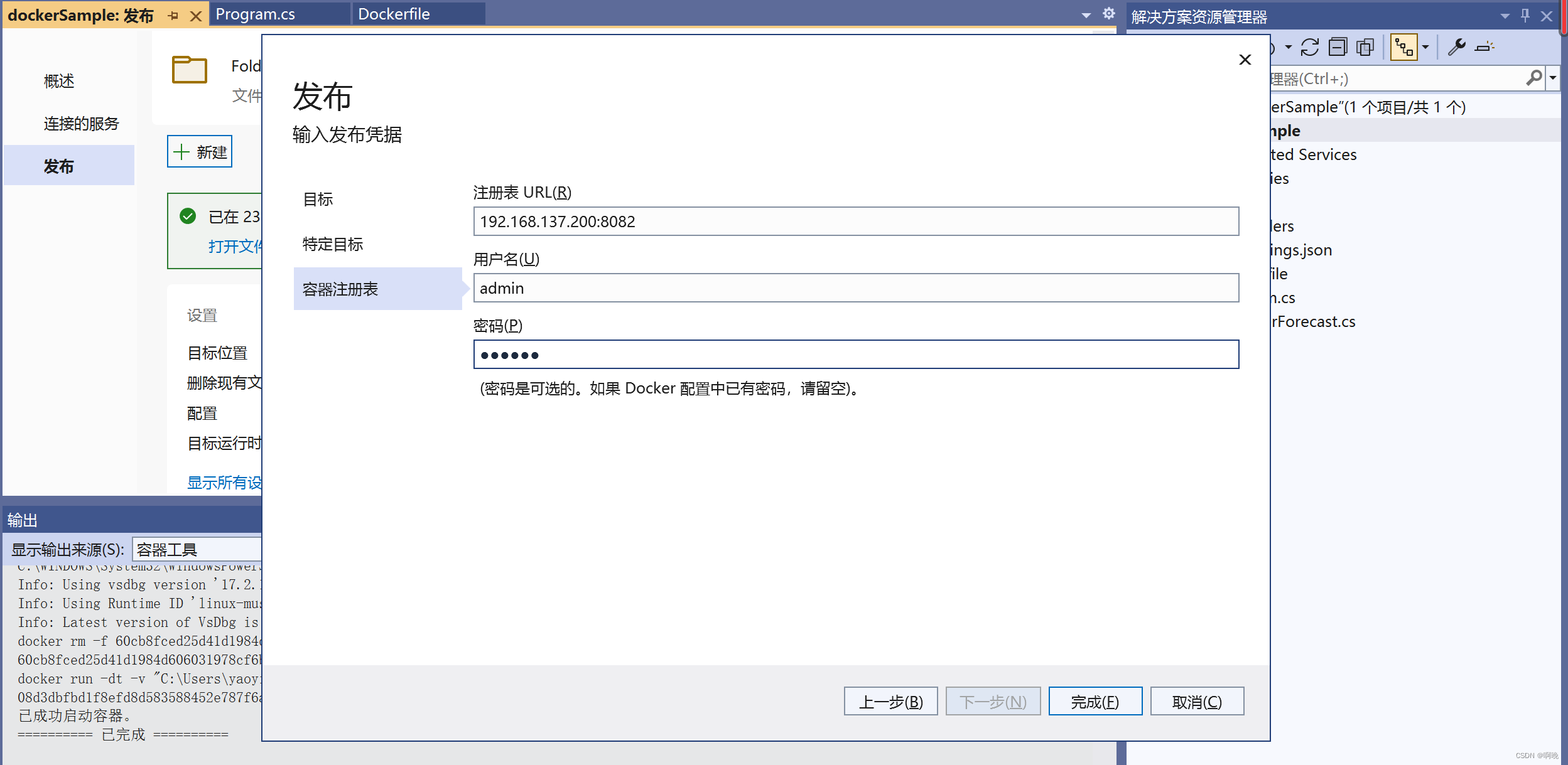1568x765 pixels.
Task: Close the Solution Explorer panel
Action: (x=1547, y=16)
